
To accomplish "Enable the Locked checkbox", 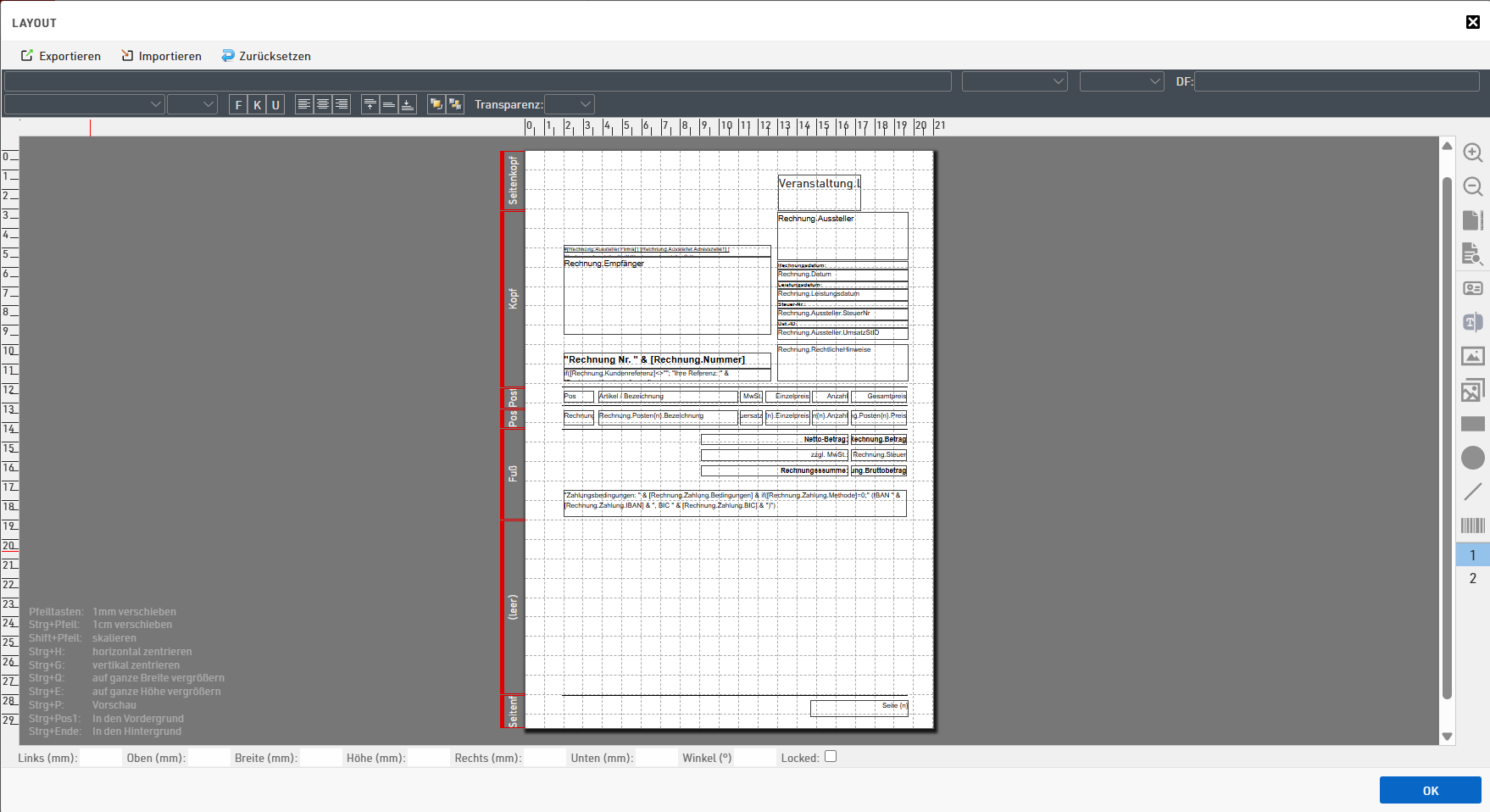I will (x=831, y=757).
